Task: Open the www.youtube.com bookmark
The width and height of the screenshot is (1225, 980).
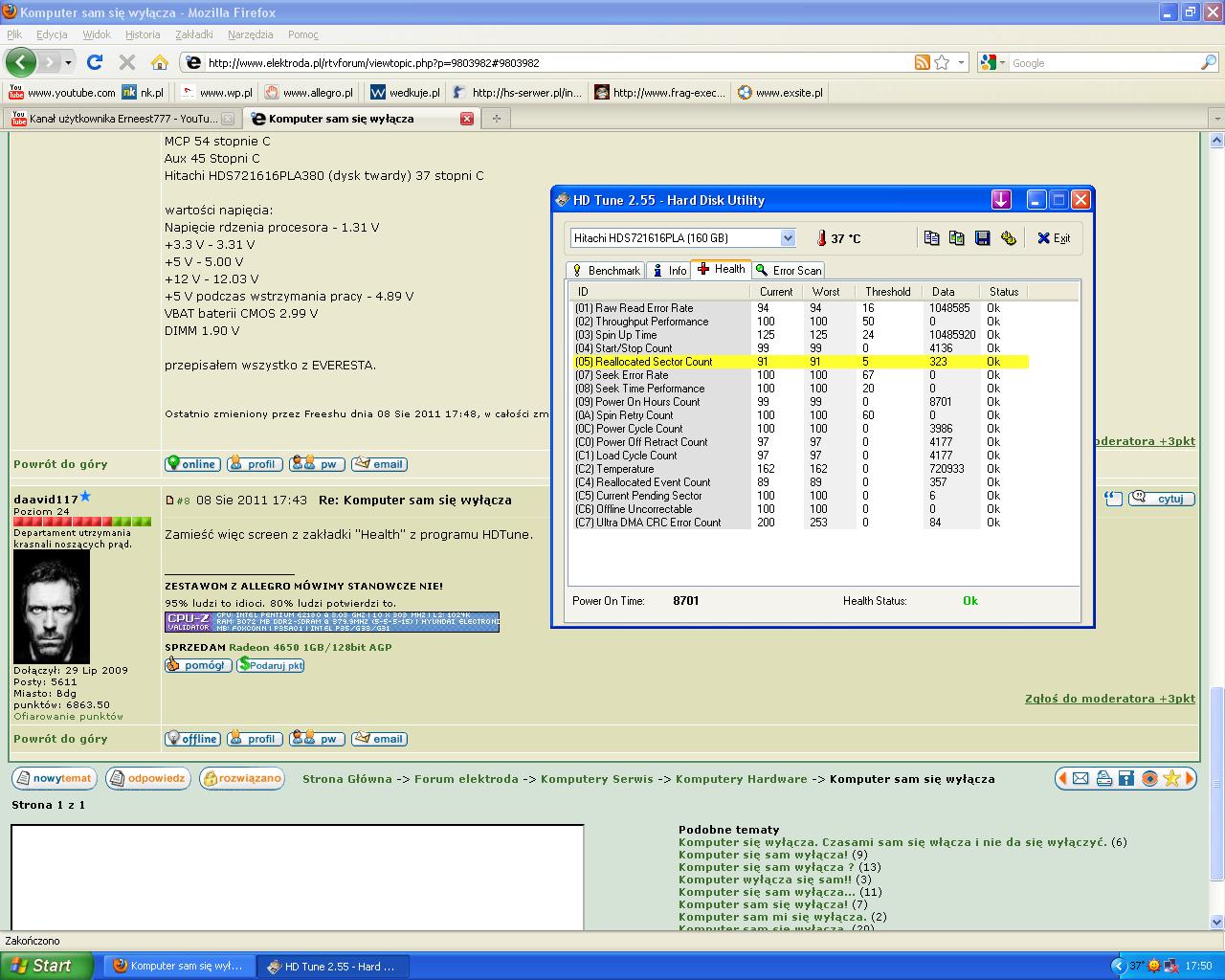Action: pyautogui.click(x=62, y=93)
